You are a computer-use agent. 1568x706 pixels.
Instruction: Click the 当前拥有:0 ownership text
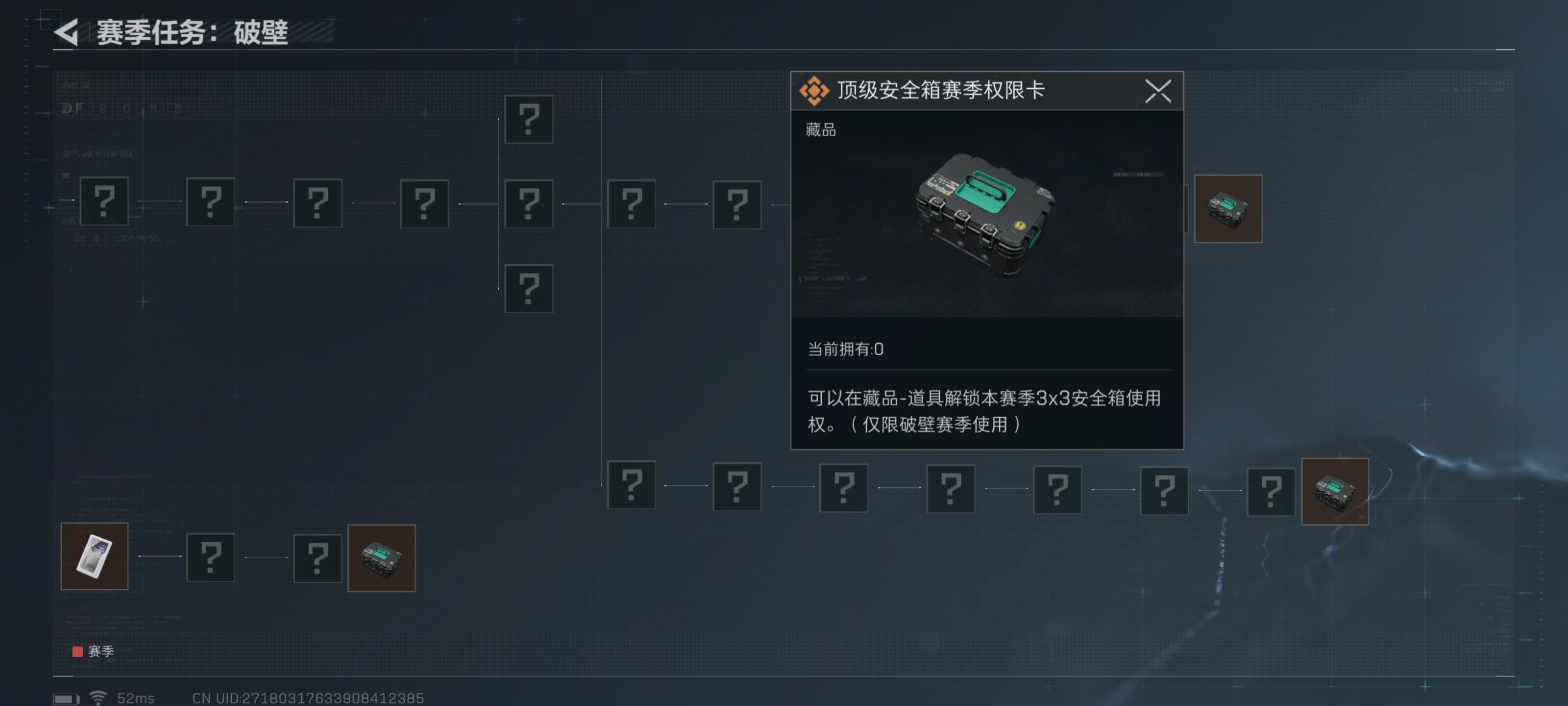(845, 349)
